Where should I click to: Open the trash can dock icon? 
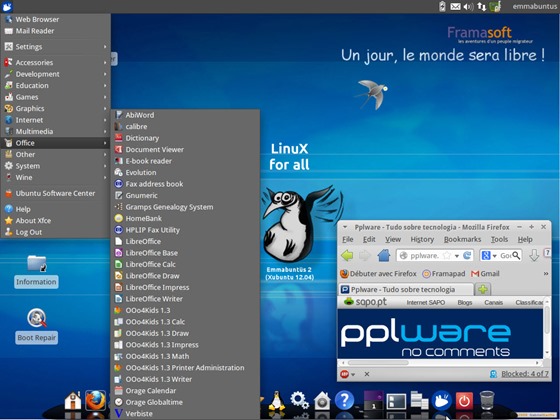(487, 400)
